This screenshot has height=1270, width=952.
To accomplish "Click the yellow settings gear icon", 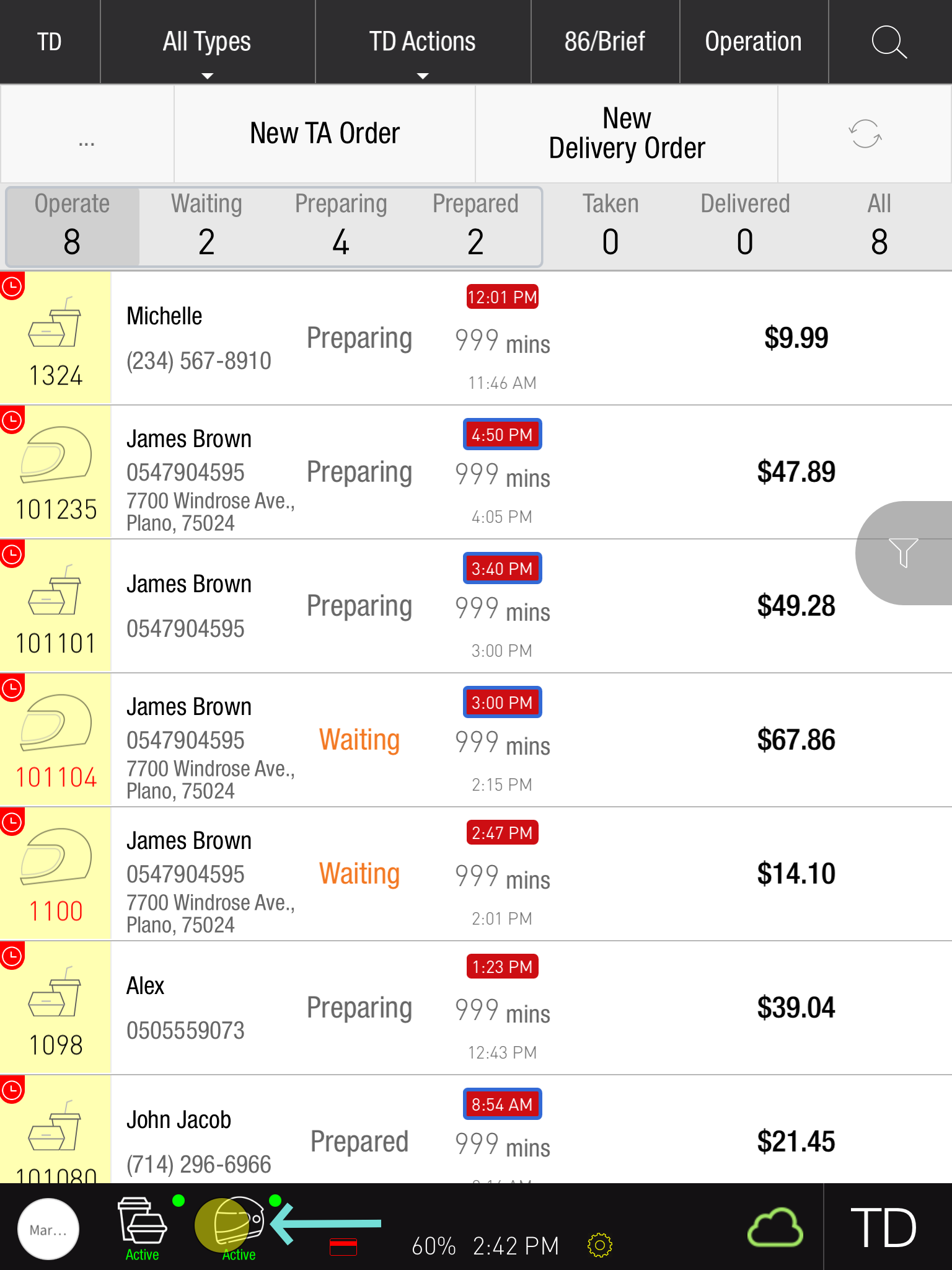I will tap(599, 1245).
